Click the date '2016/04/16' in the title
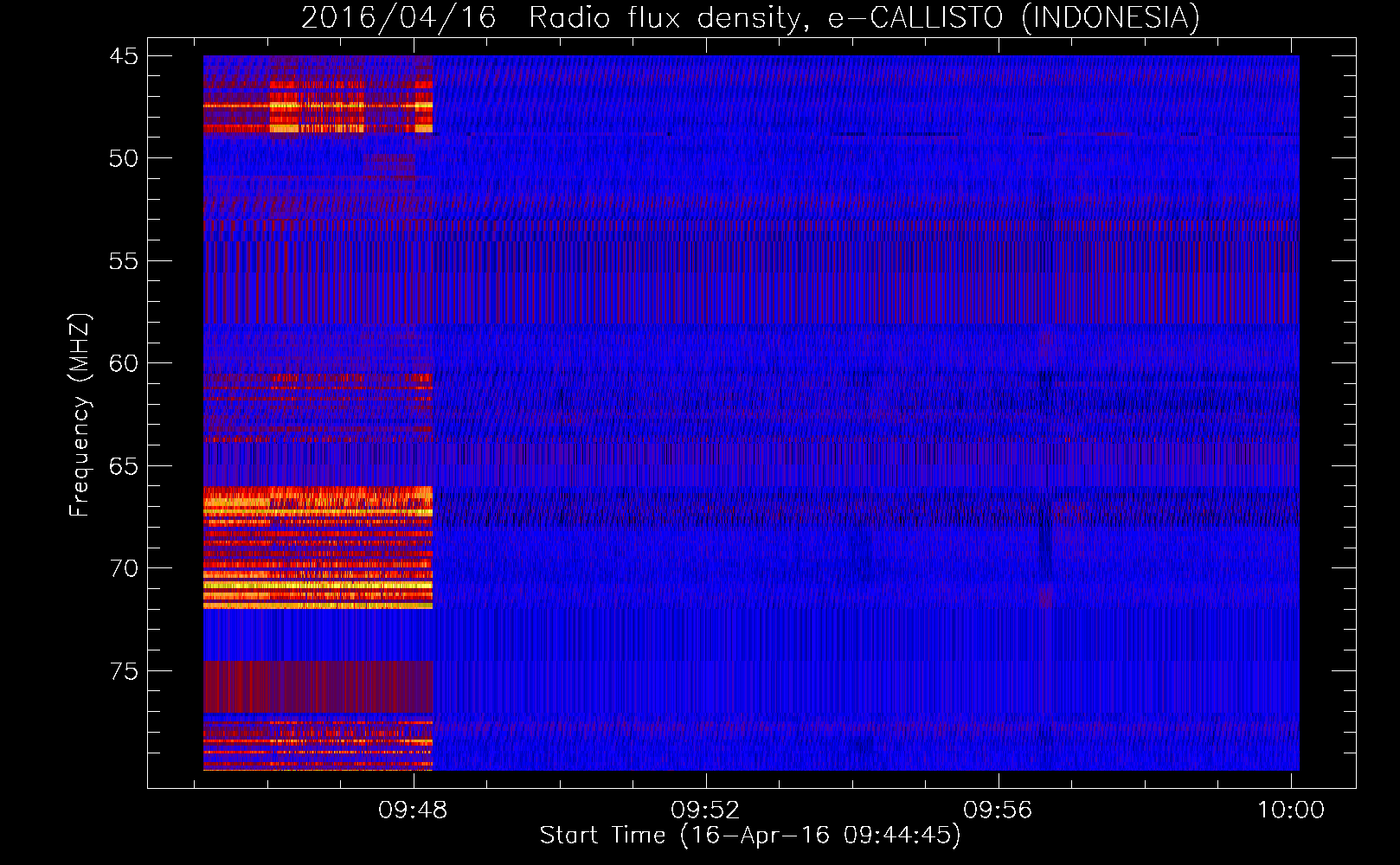 coord(398,17)
